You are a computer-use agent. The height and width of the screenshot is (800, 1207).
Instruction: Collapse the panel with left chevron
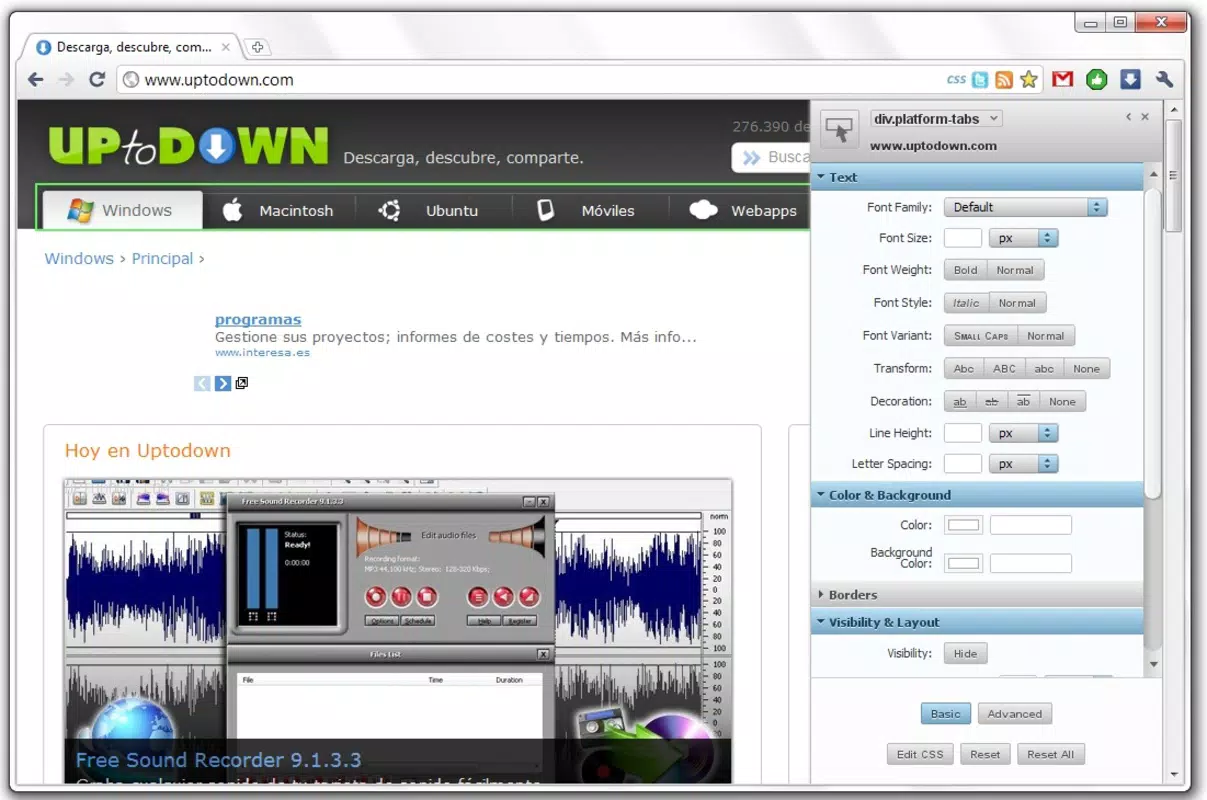coord(1129,117)
